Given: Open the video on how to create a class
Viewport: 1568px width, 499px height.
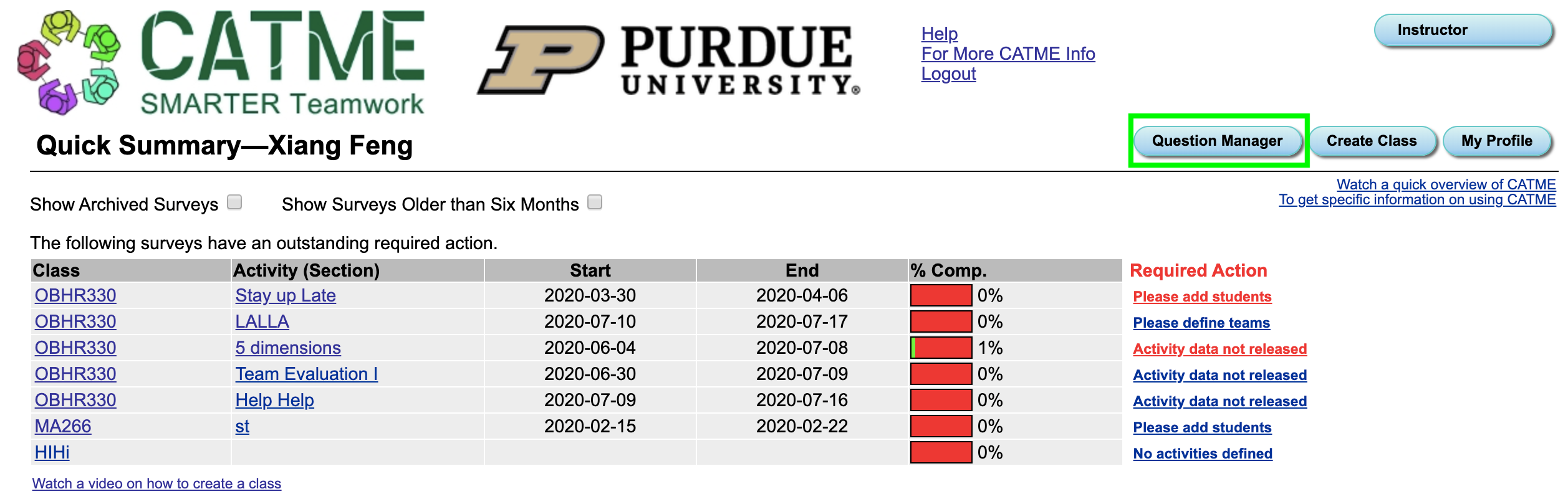Looking at the screenshot, I should click(x=156, y=484).
